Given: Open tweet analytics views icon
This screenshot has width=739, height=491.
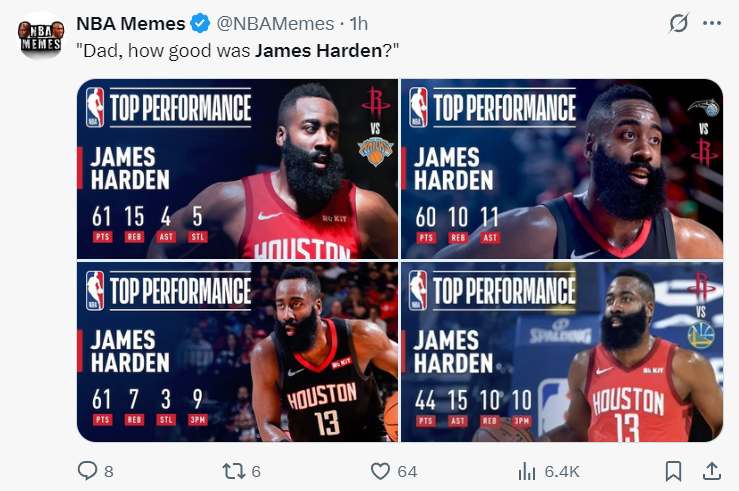Looking at the screenshot, I should [526, 470].
